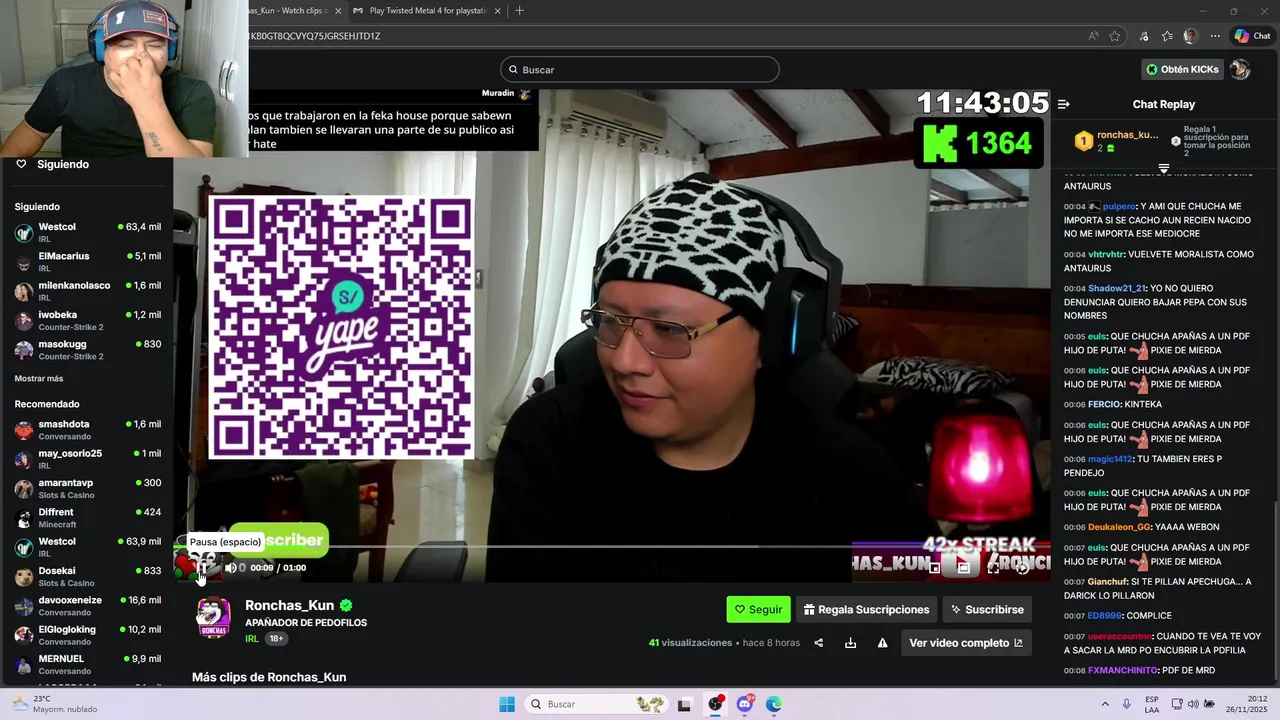Open Dosekai recommended channel

tap(88, 577)
